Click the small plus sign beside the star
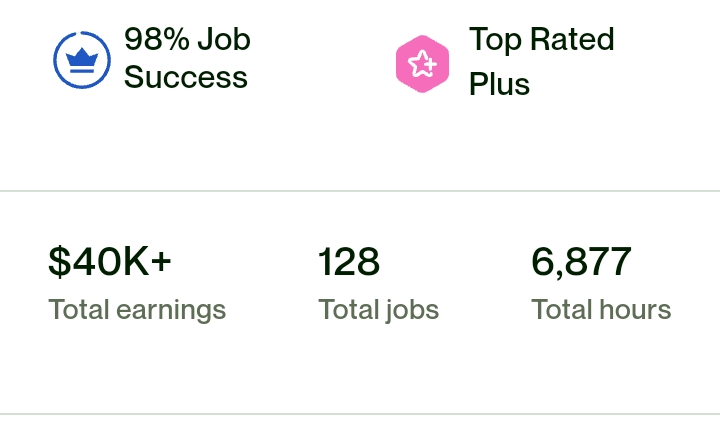 point(431,65)
